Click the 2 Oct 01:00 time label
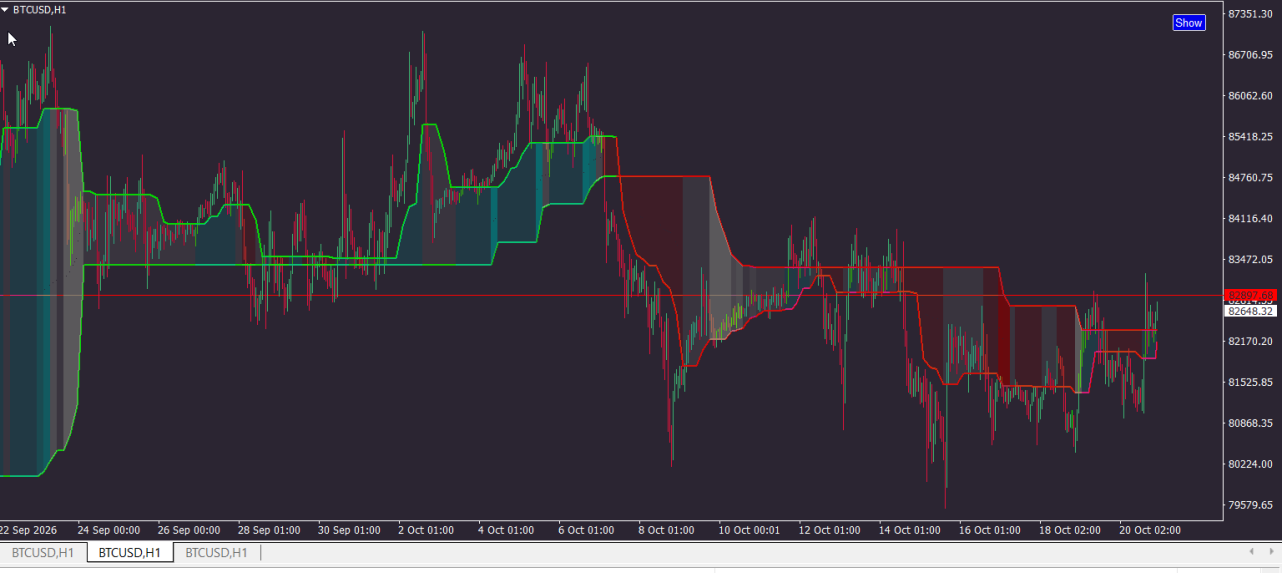The height and width of the screenshot is (573, 1282). [x=426, y=530]
